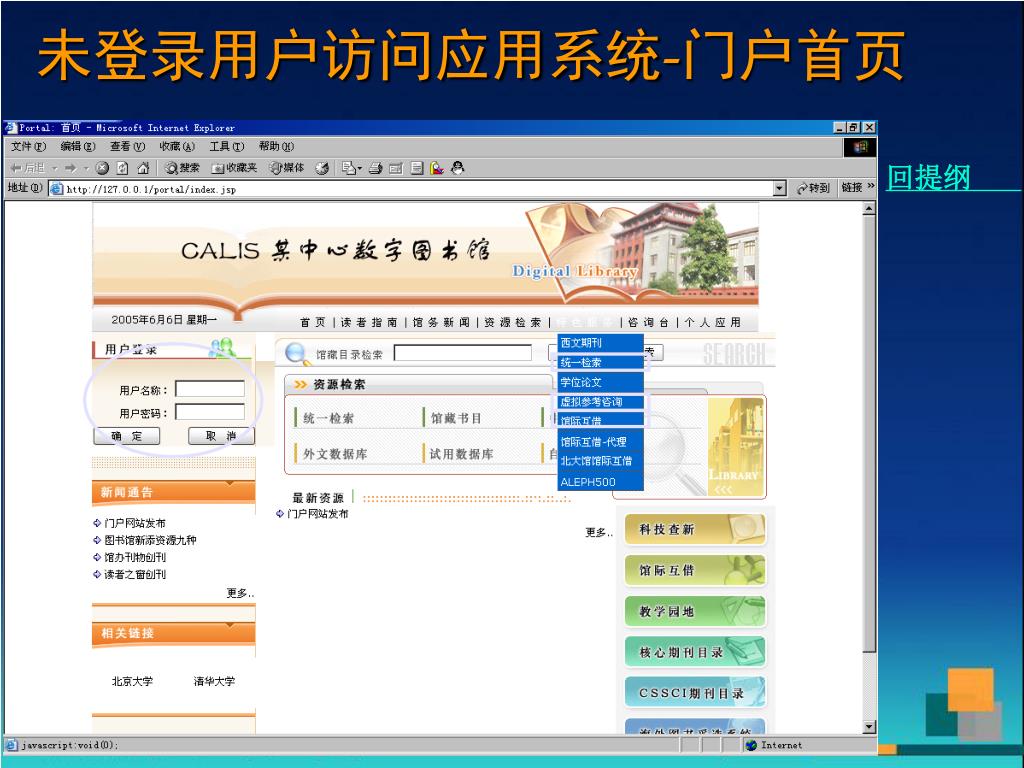This screenshot has width=1024, height=768.
Task: Expand the Links (链接) chevron
Action: (x=870, y=187)
